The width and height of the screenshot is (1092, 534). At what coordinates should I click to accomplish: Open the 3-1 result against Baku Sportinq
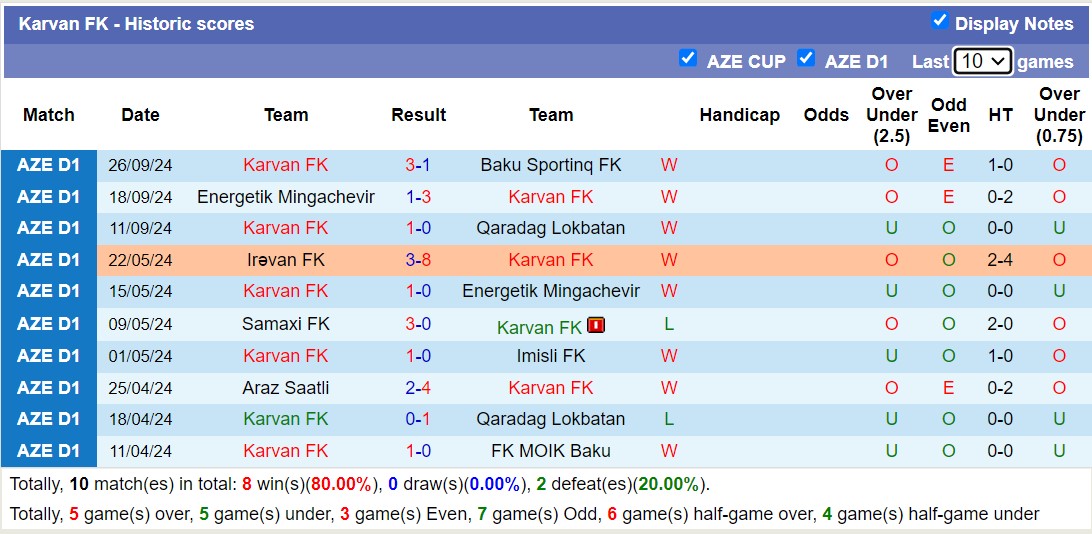click(418, 165)
